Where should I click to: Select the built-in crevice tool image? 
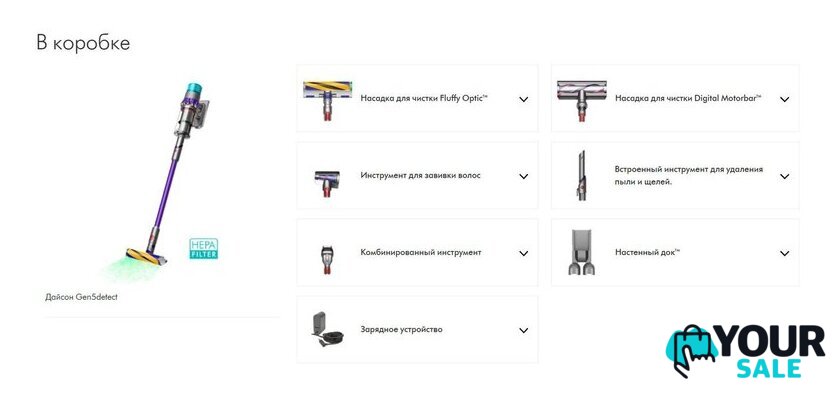click(581, 176)
